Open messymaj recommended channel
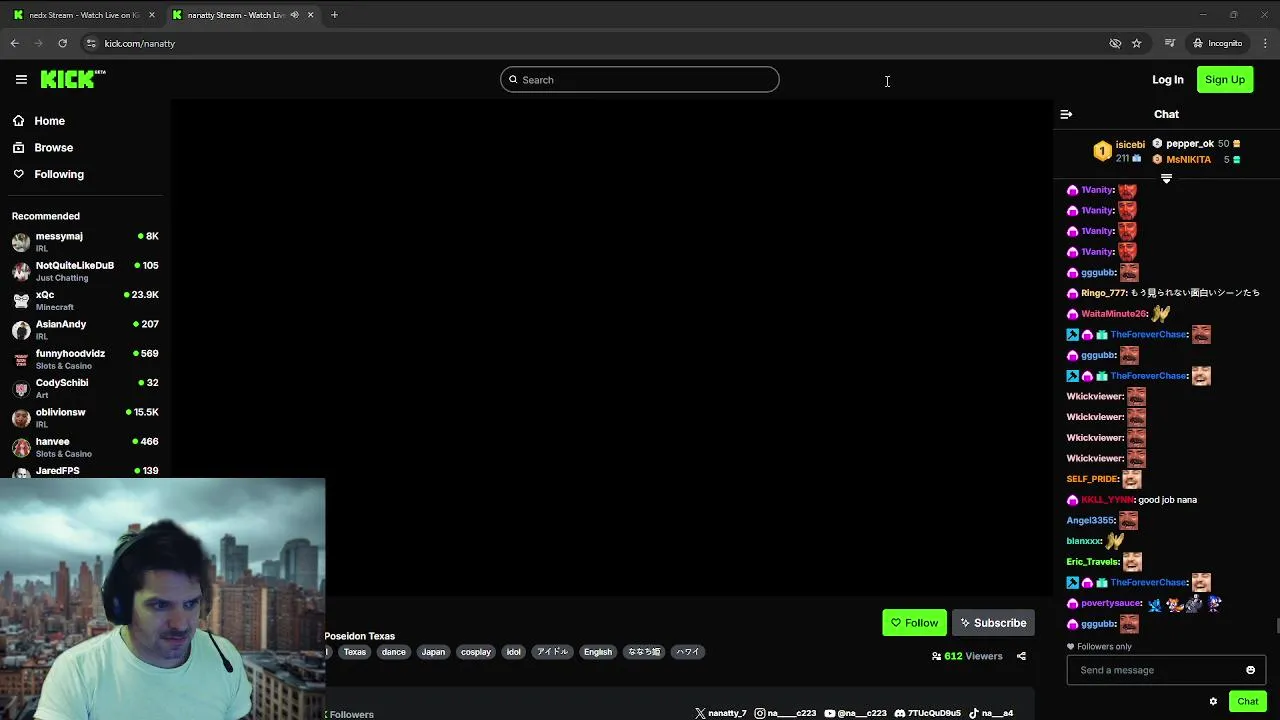Viewport: 1280px width, 720px height. pyautogui.click(x=85, y=241)
